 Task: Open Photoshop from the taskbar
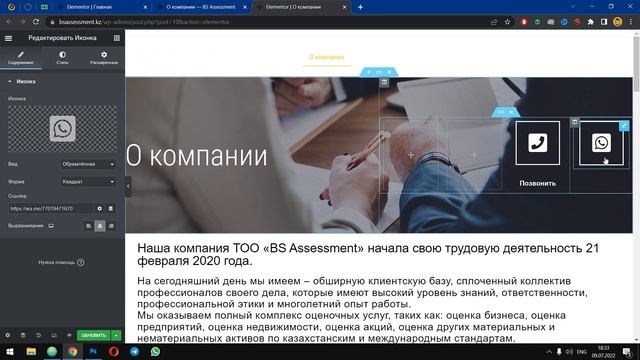click(93, 351)
